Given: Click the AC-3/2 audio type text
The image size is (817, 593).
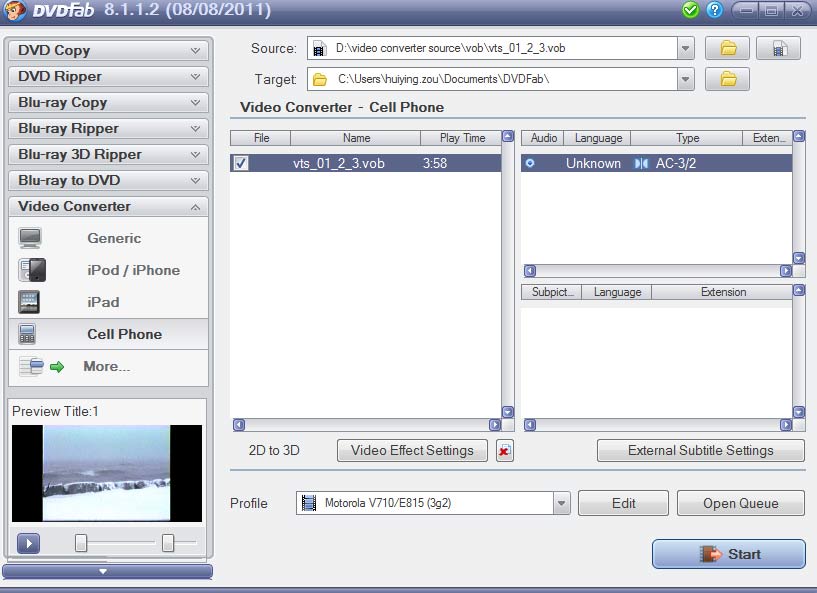Looking at the screenshot, I should [675, 164].
